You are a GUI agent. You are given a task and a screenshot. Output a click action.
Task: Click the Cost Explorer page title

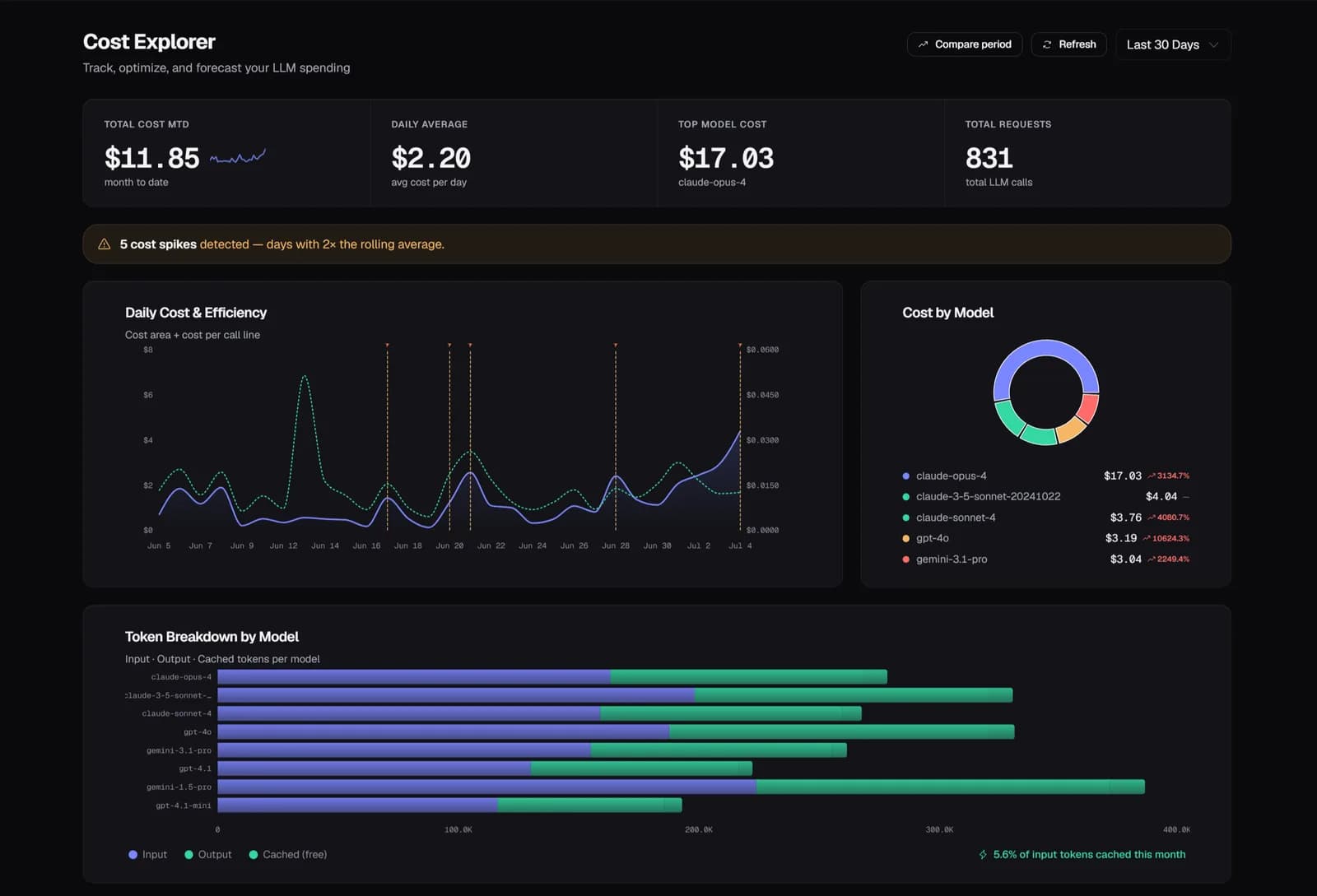click(x=149, y=42)
